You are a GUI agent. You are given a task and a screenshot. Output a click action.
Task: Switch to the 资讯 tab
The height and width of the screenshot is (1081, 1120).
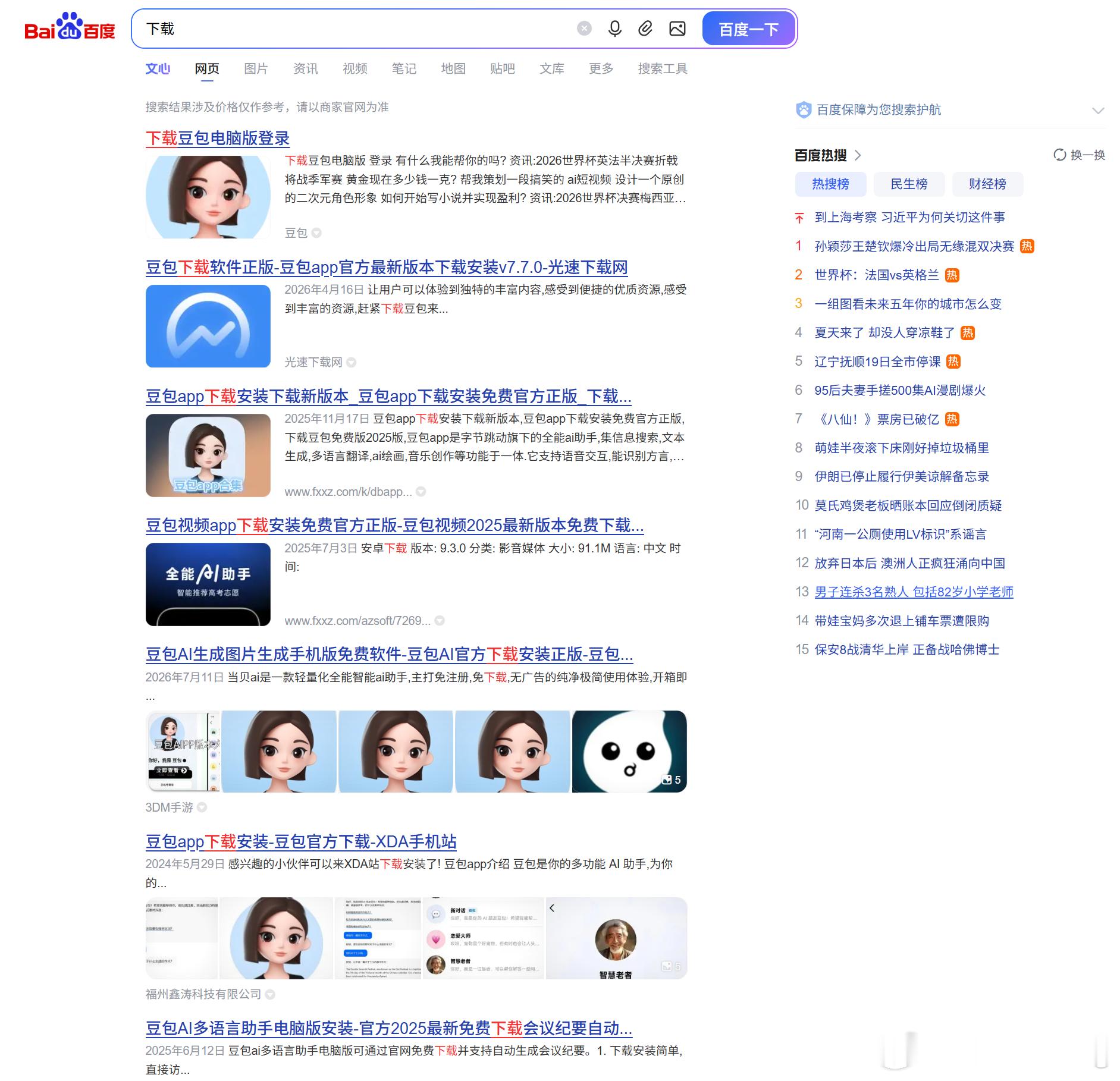click(x=306, y=69)
